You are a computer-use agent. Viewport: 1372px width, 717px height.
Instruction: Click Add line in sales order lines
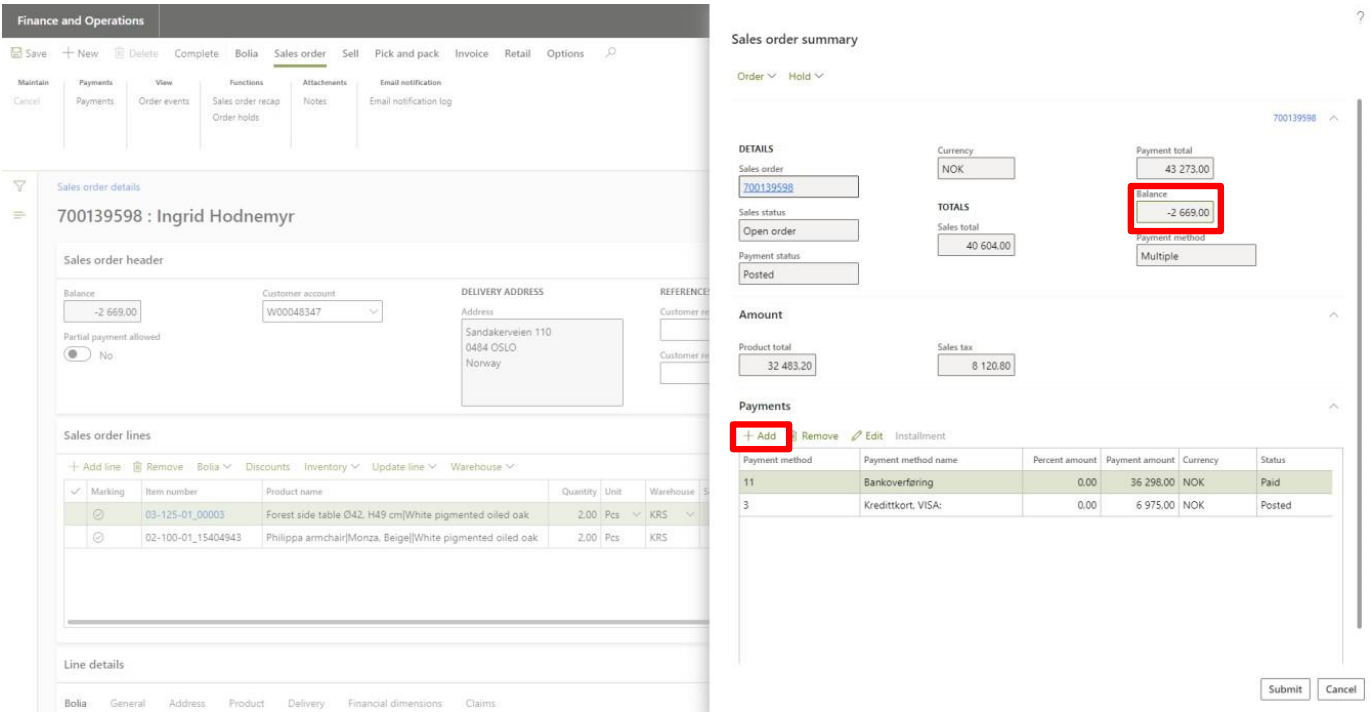(x=94, y=467)
